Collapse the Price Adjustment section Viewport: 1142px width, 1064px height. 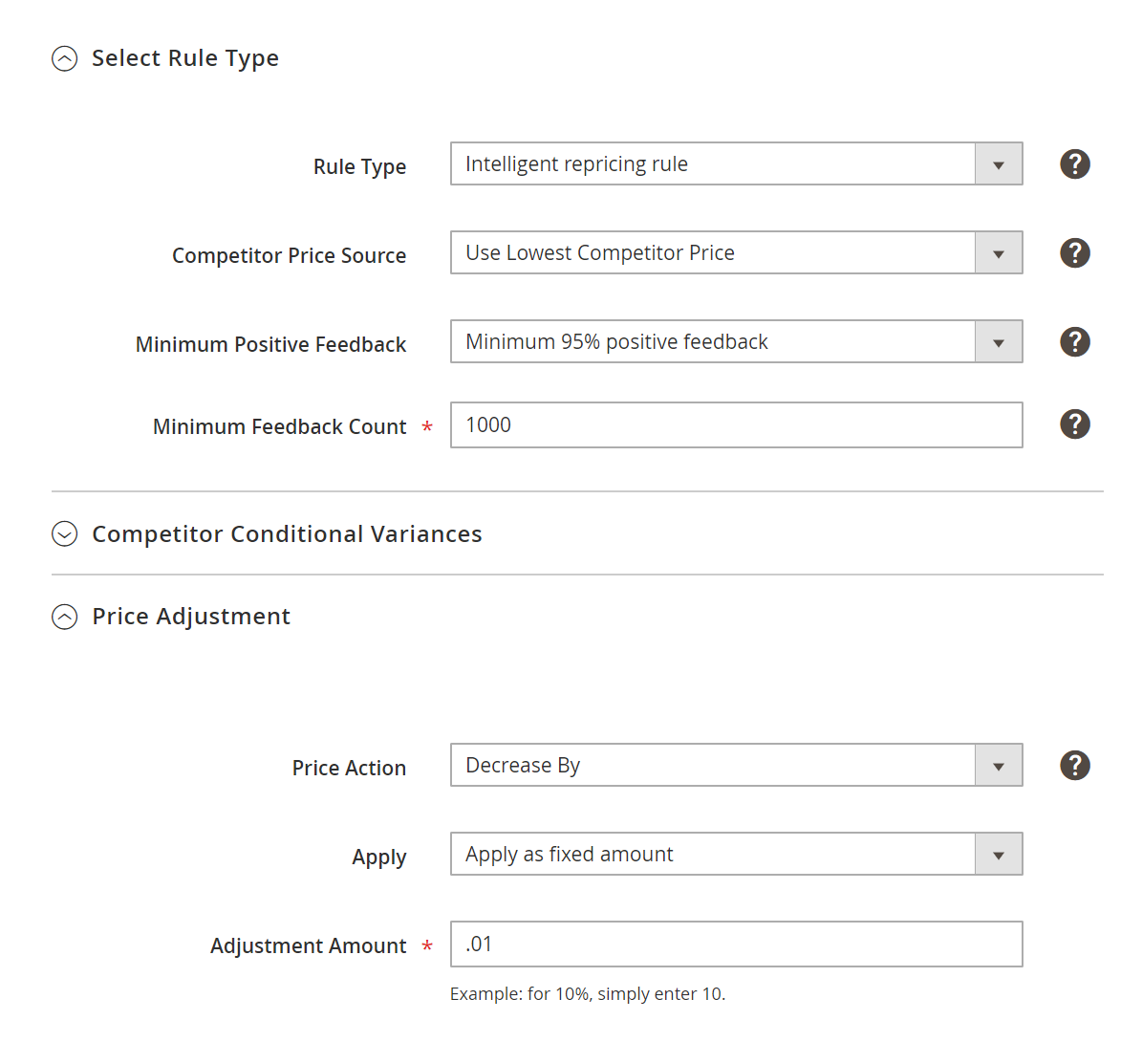click(x=65, y=617)
